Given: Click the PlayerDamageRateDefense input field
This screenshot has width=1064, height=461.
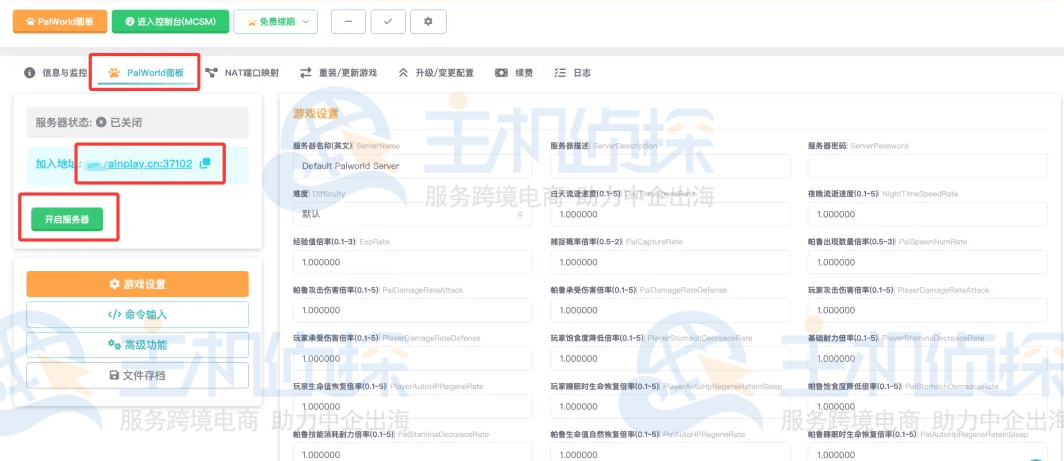Looking at the screenshot, I should [413, 358].
